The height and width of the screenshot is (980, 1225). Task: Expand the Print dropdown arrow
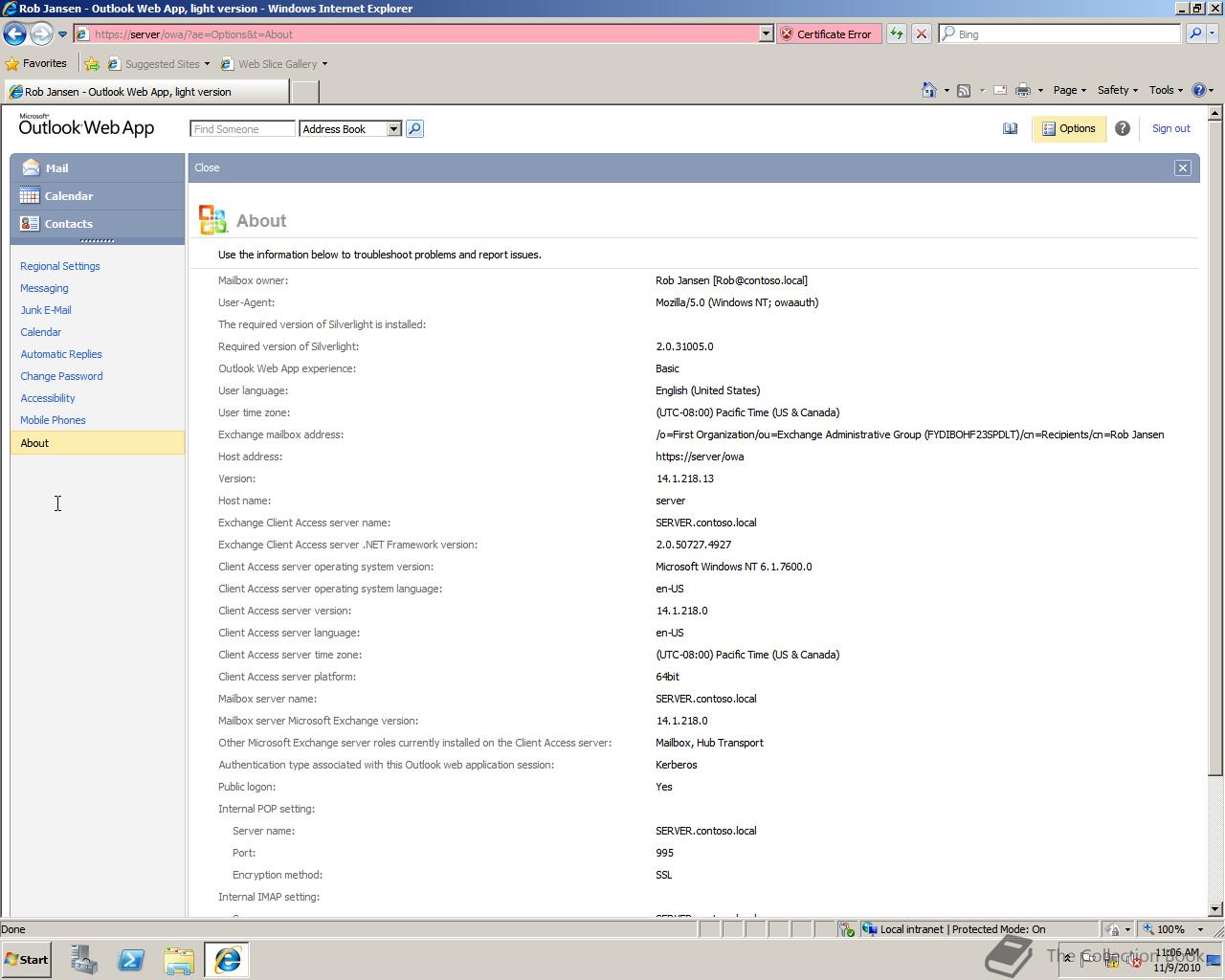pyautogui.click(x=1040, y=91)
